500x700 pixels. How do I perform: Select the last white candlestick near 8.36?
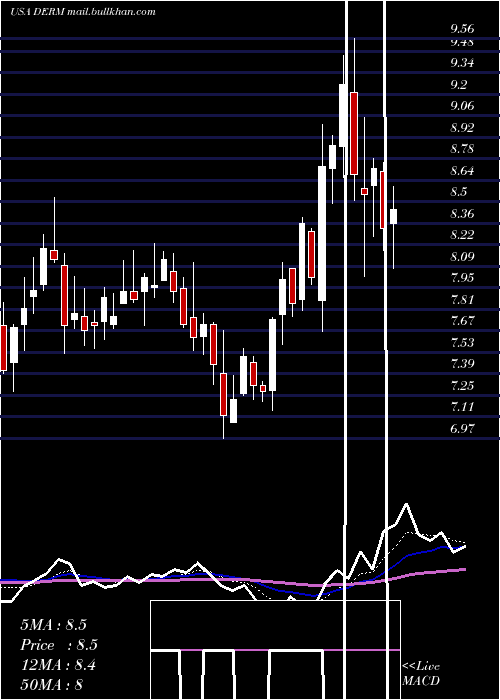tap(393, 217)
